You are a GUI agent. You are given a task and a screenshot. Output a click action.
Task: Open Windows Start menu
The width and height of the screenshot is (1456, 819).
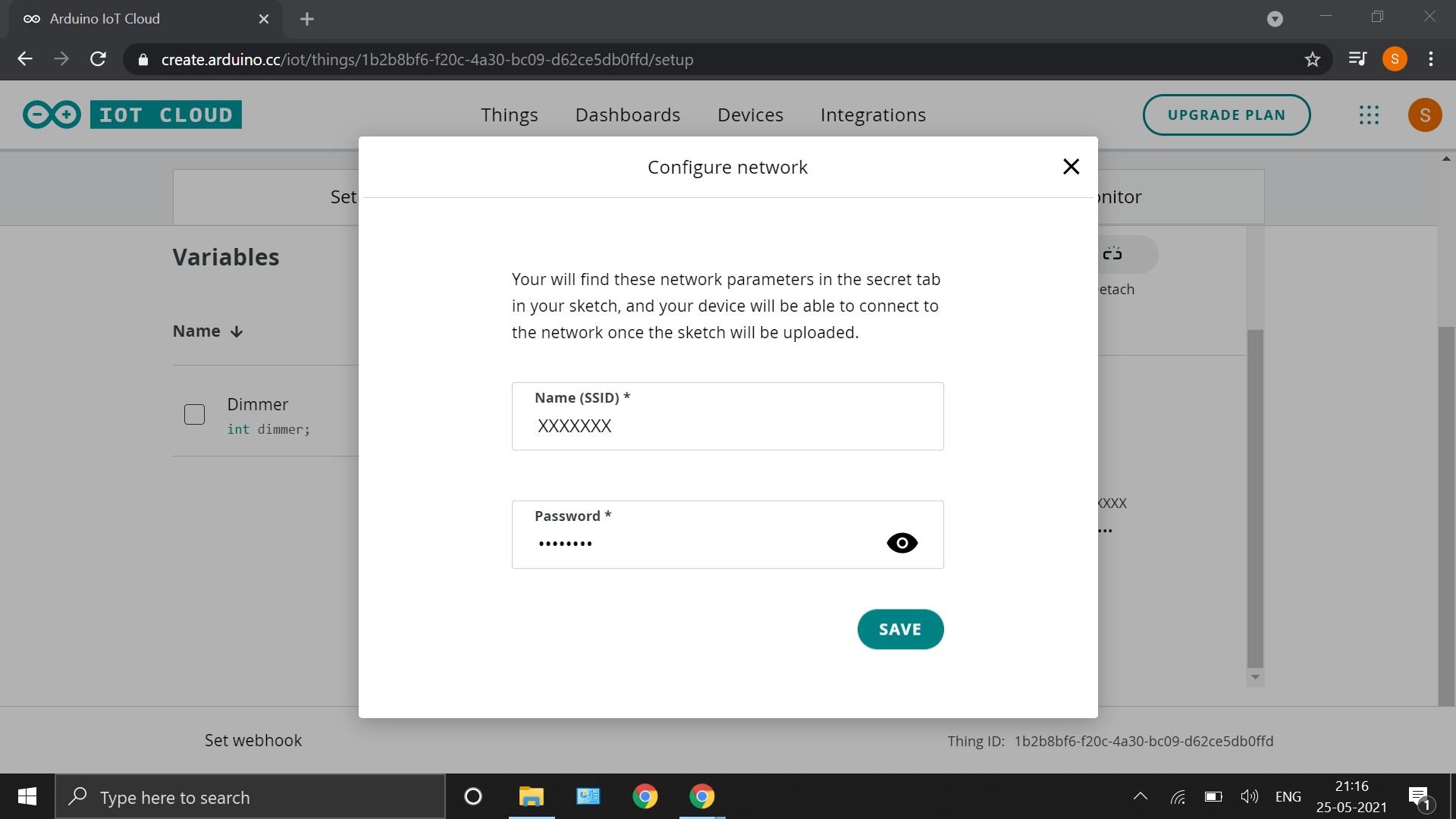coord(27,797)
